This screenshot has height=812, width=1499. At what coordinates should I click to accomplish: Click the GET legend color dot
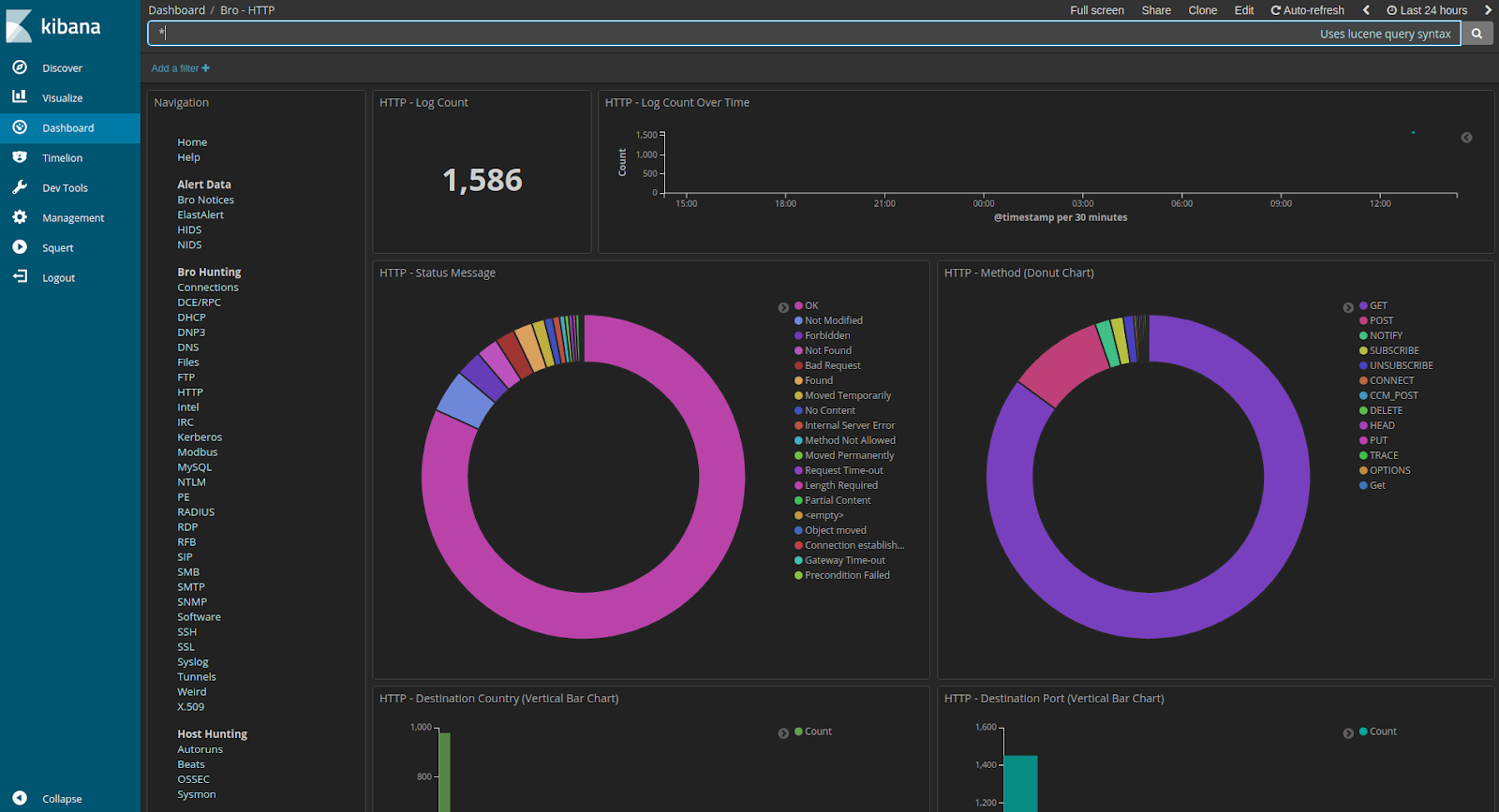point(1363,305)
